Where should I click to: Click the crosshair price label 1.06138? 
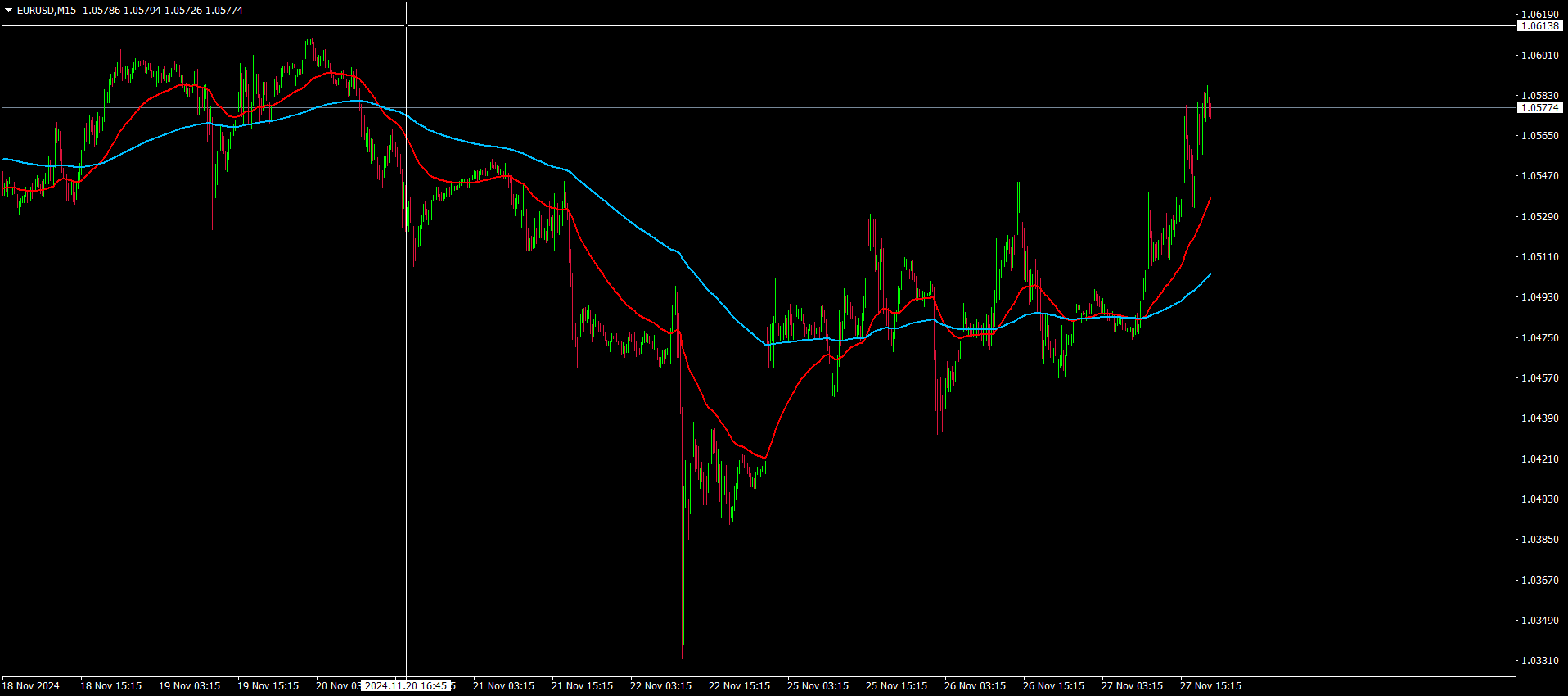[x=1540, y=26]
